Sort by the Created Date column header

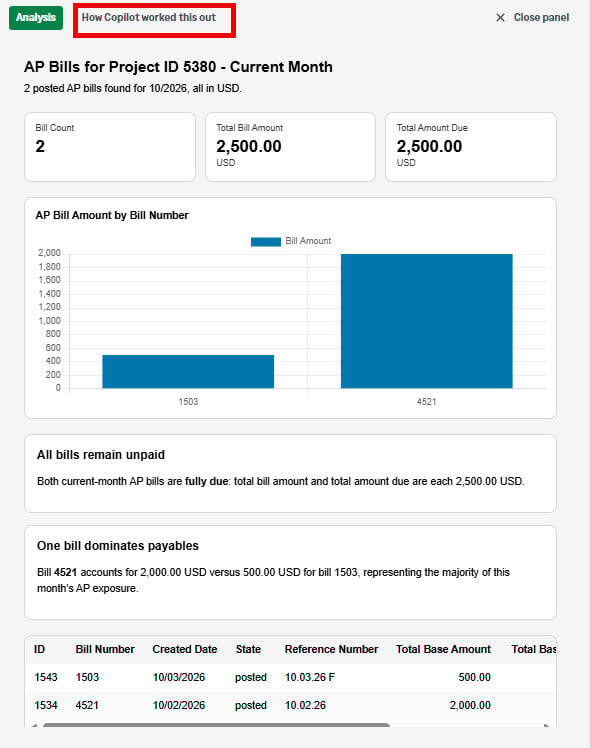click(185, 649)
